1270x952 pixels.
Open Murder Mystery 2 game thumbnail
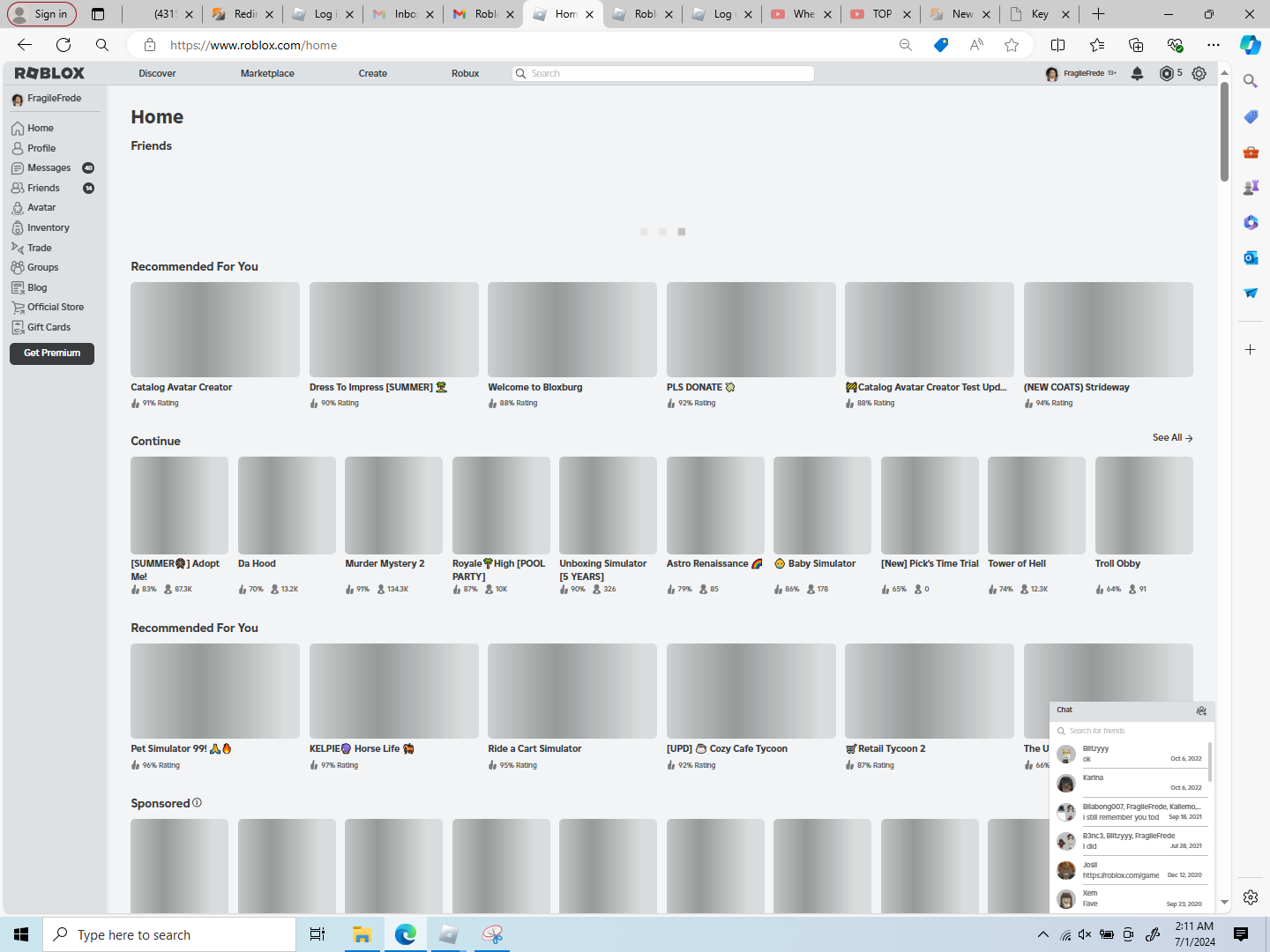393,505
